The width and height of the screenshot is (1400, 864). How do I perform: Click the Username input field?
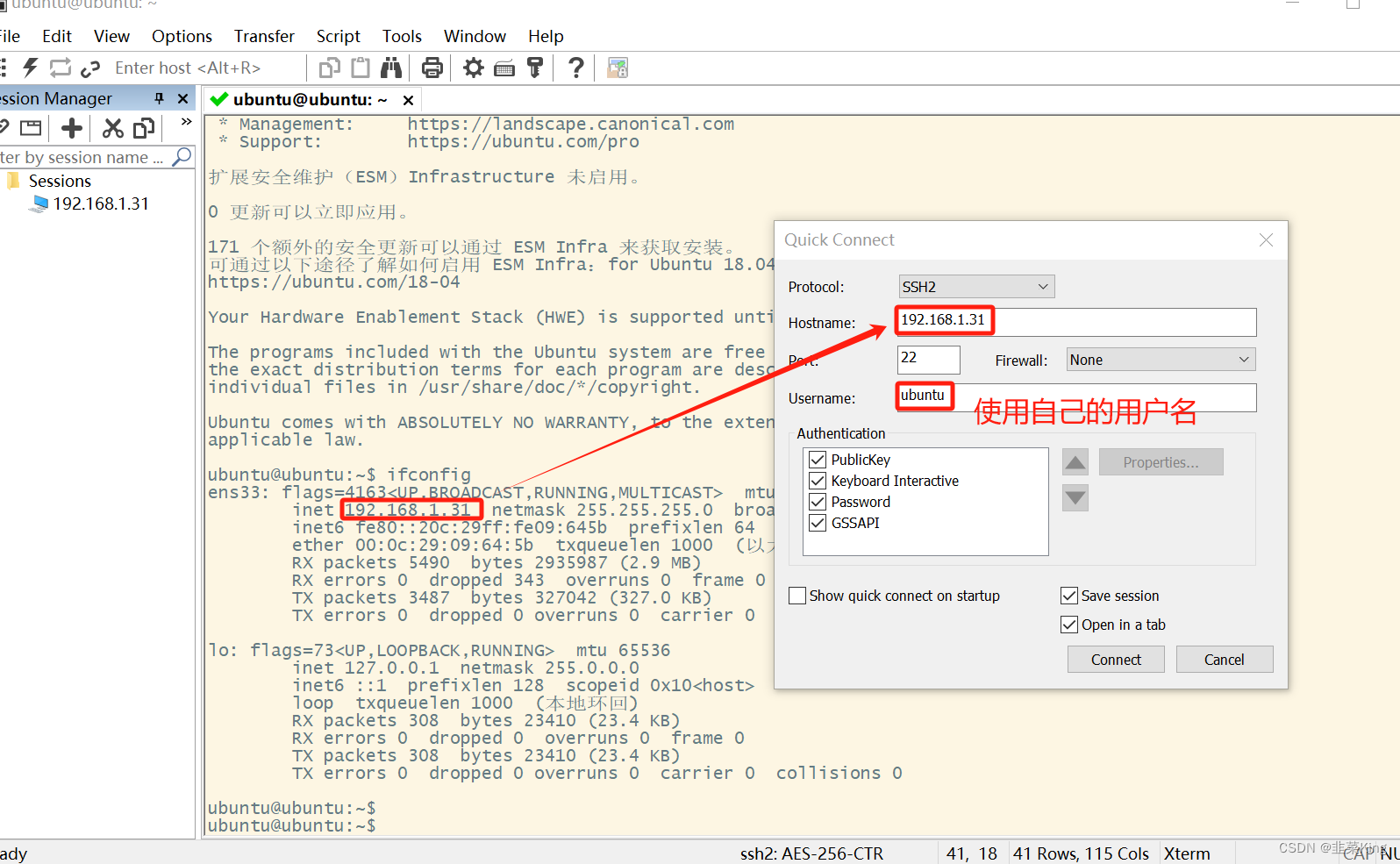click(x=1077, y=397)
